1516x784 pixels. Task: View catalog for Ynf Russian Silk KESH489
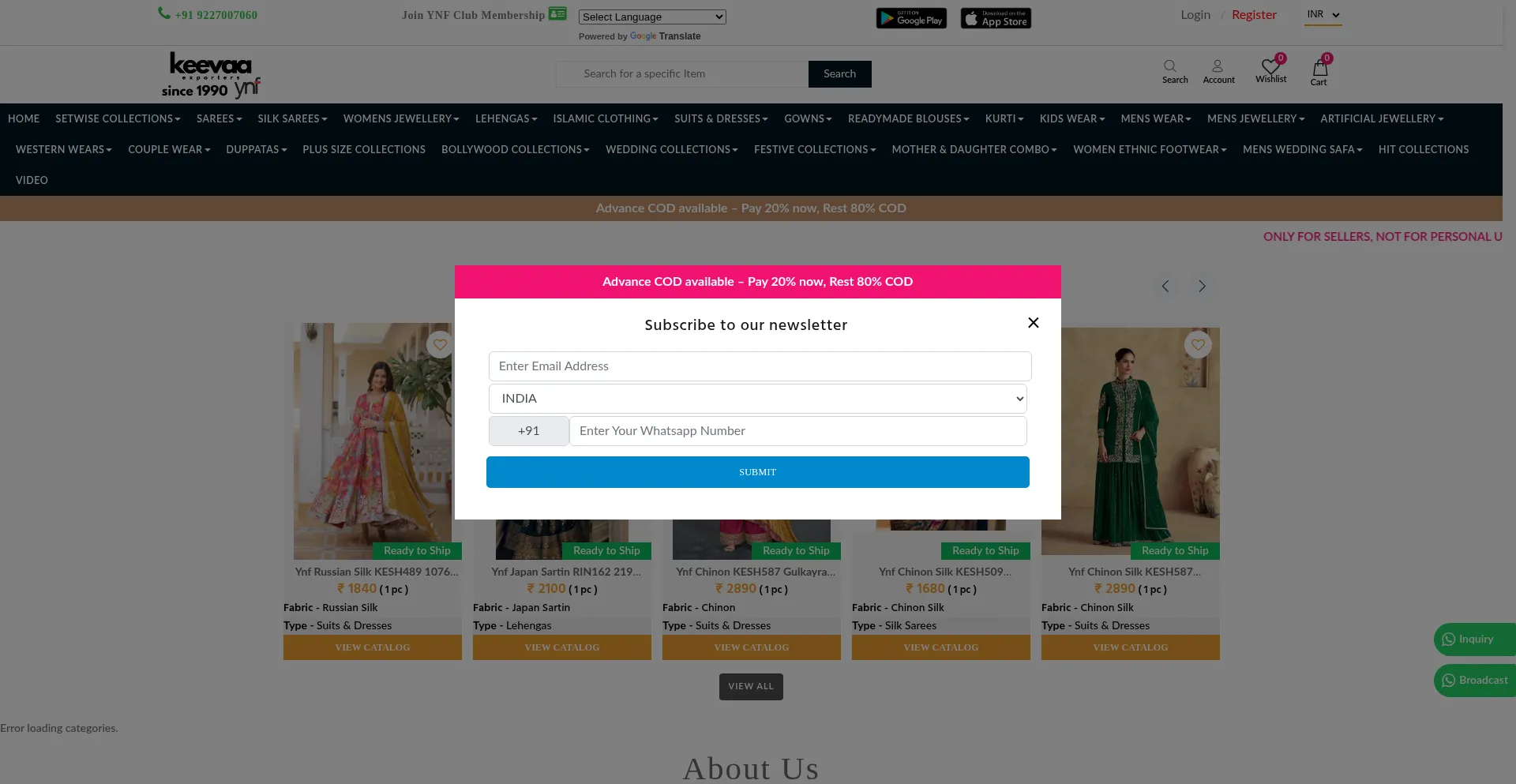[x=373, y=647]
